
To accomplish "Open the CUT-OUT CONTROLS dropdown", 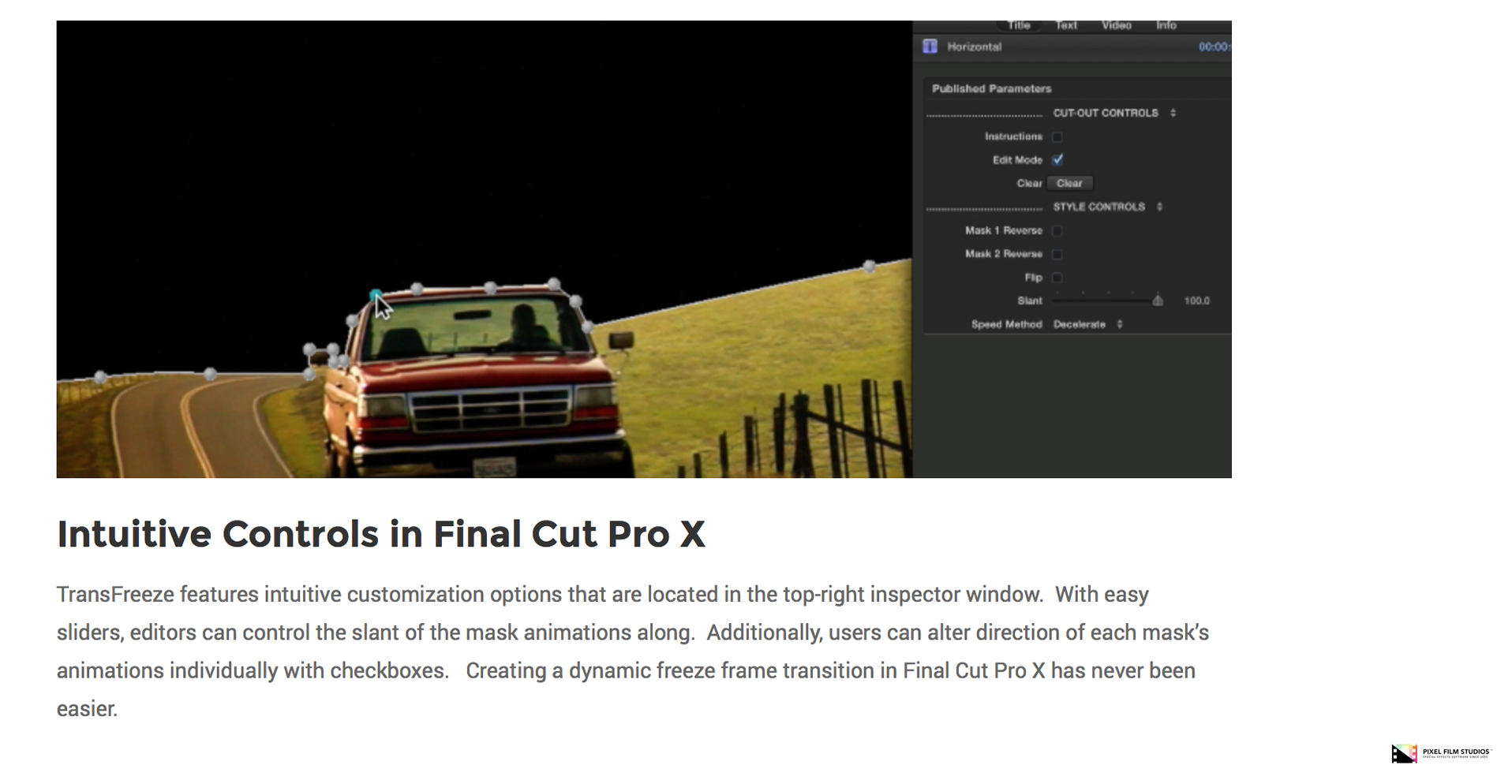I will tap(1114, 113).
